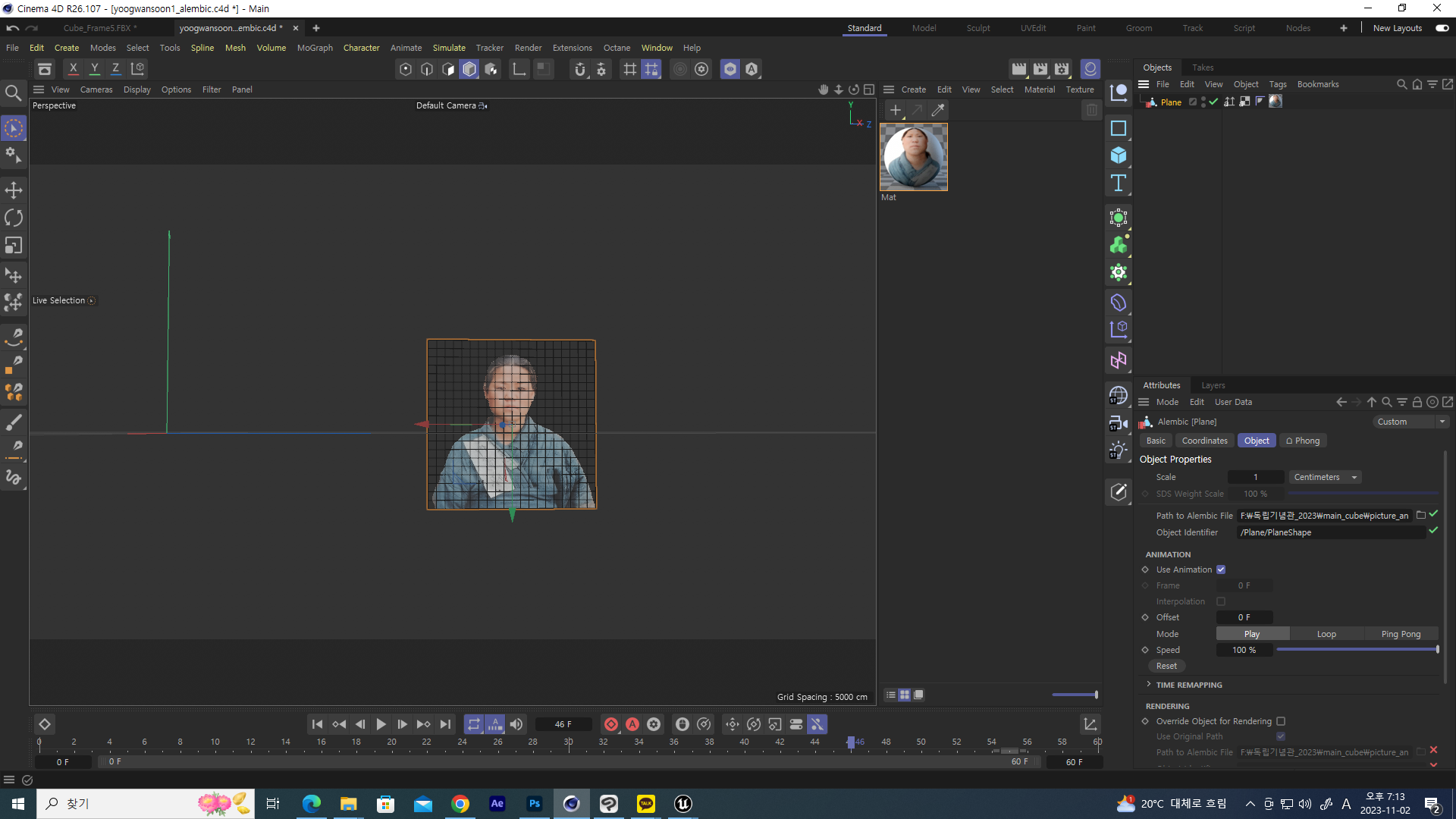
Task: Play the animation forward
Action: tap(381, 724)
